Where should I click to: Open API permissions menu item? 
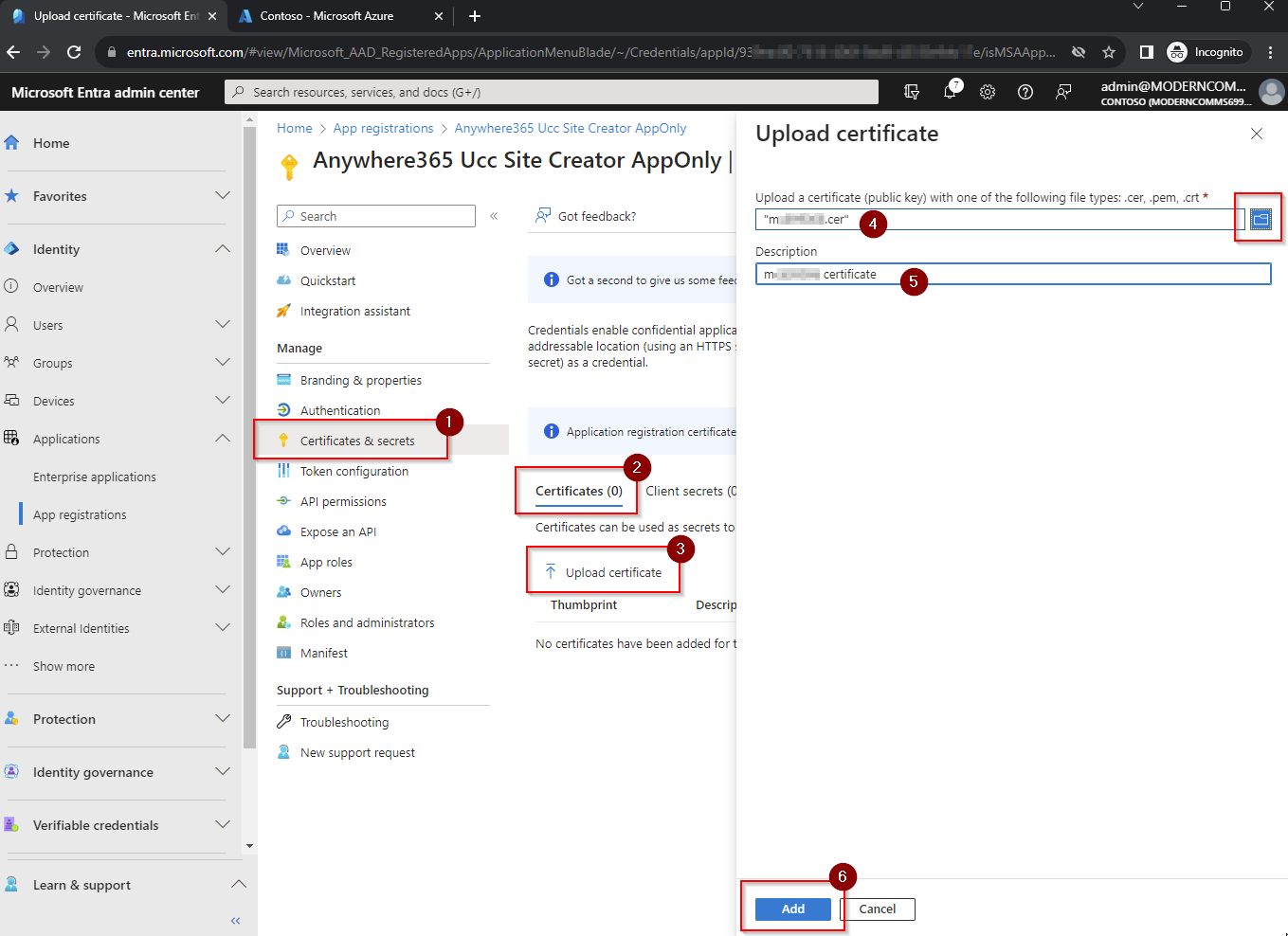point(343,501)
